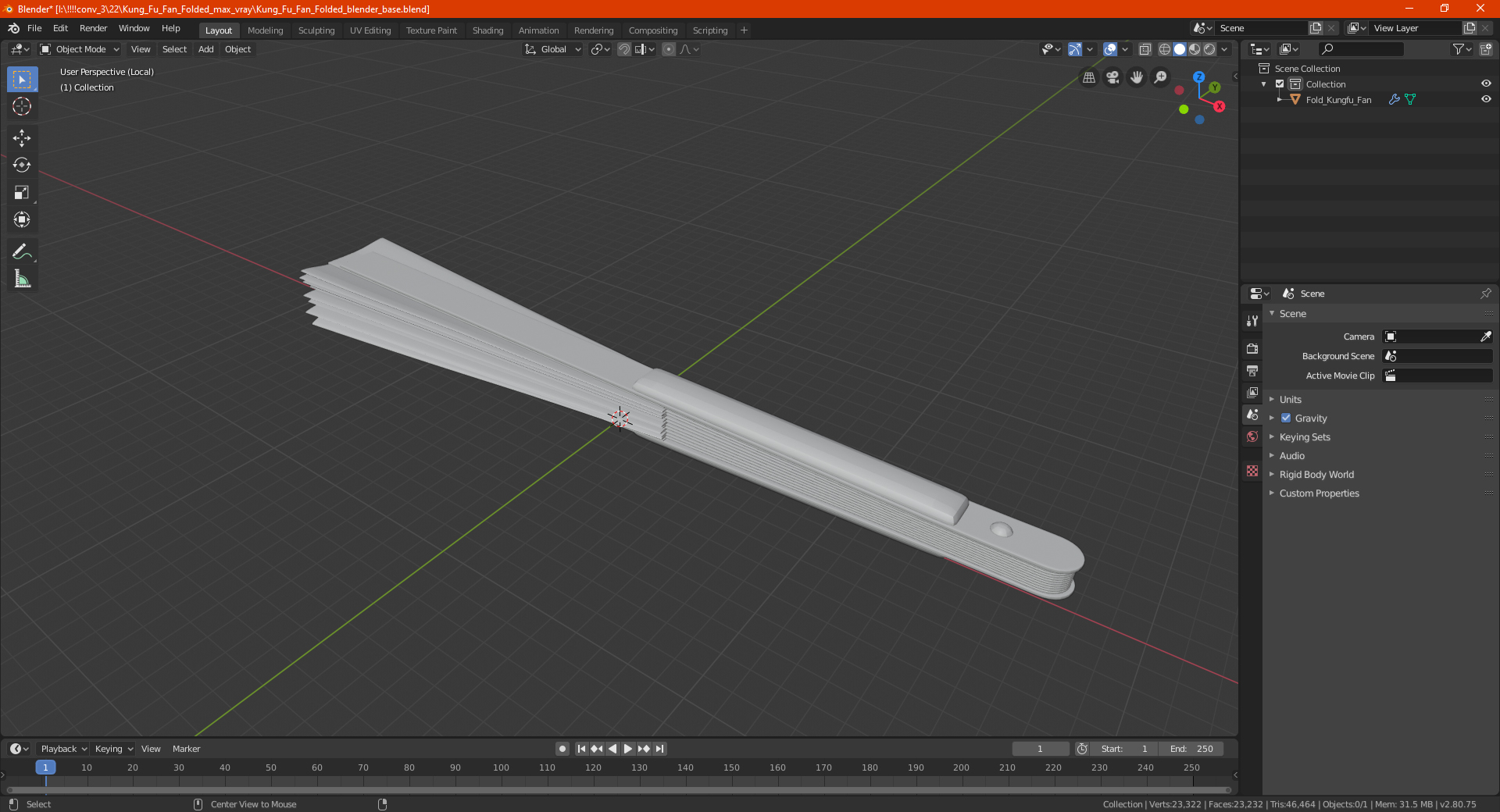This screenshot has width=1500, height=812.
Task: Pin the Scene properties panel
Action: (1485, 294)
